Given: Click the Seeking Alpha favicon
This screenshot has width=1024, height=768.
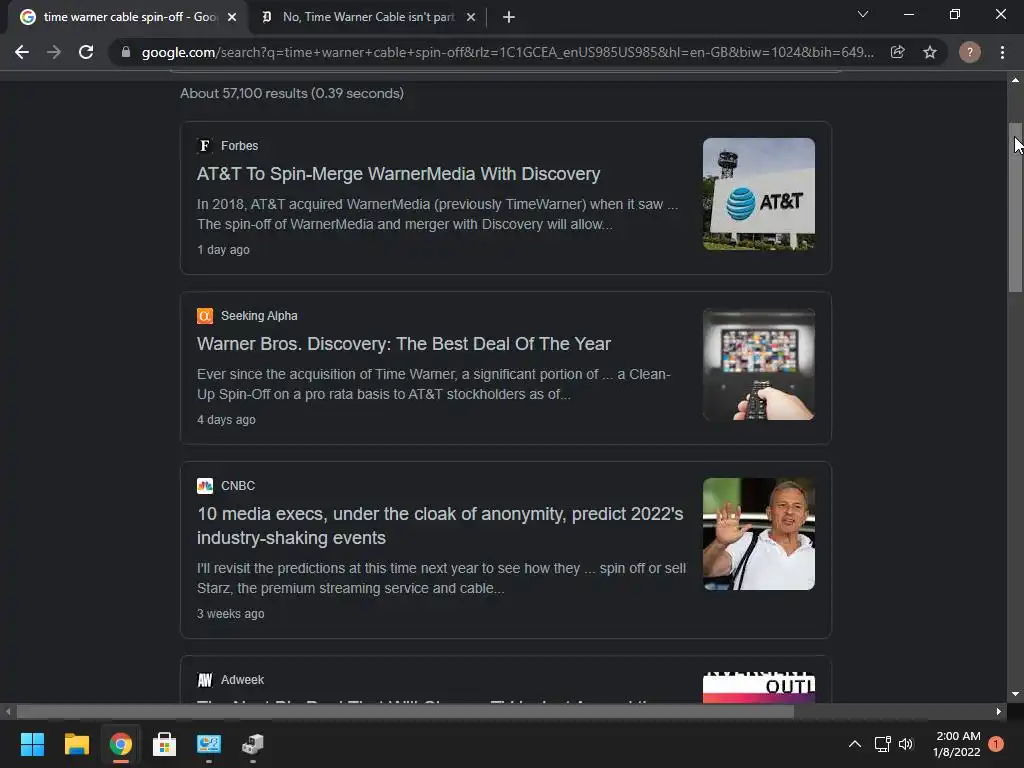Looking at the screenshot, I should (204, 316).
